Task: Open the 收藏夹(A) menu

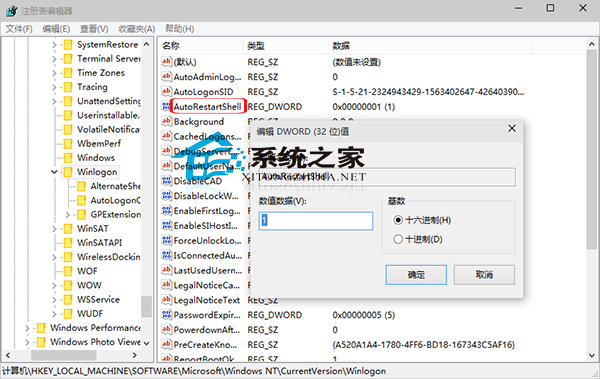Action: click(137, 29)
